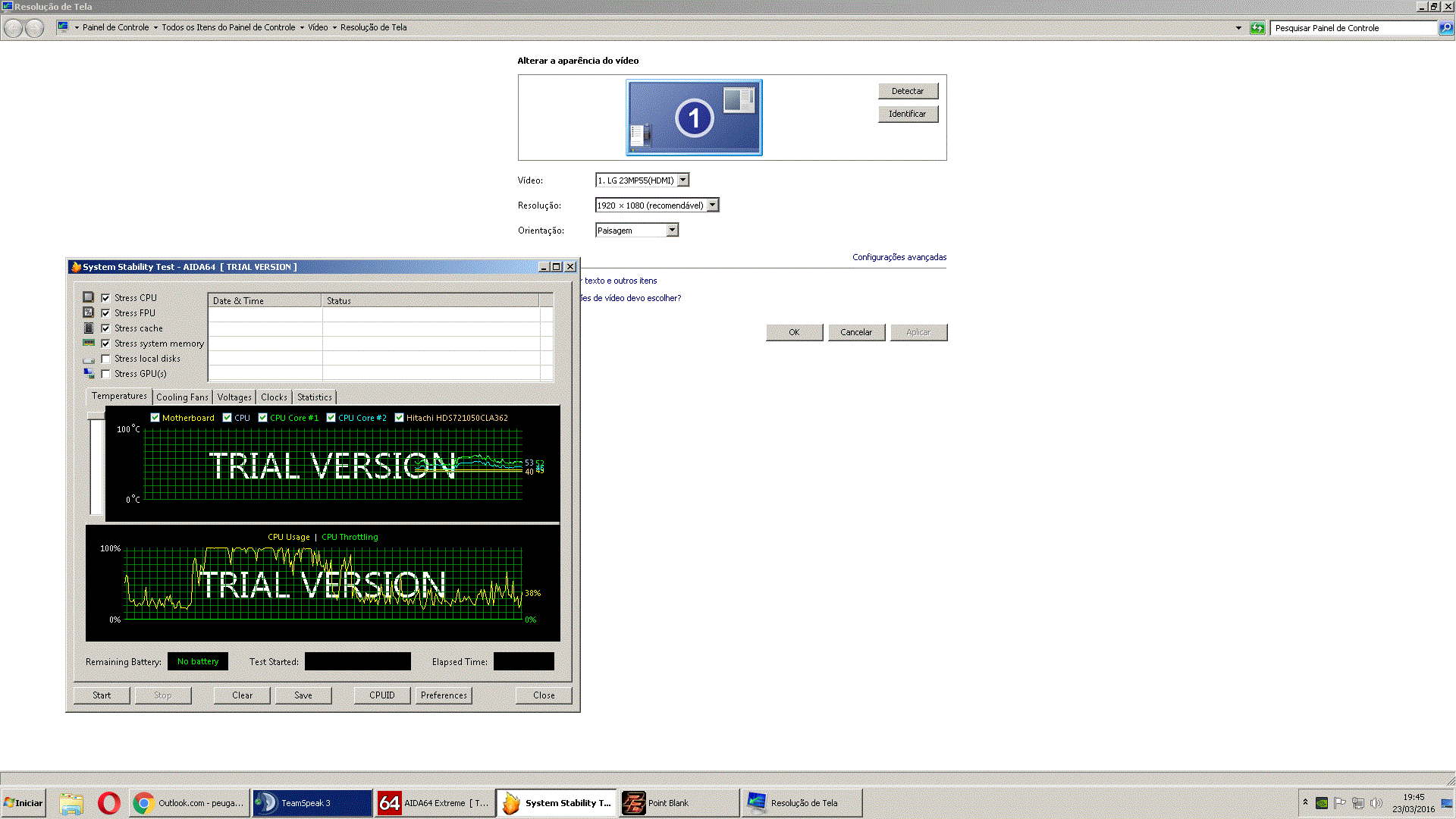Click the Pesquisar Painel de Controle search field
Screen dimensions: 1456x819
pos(1354,28)
